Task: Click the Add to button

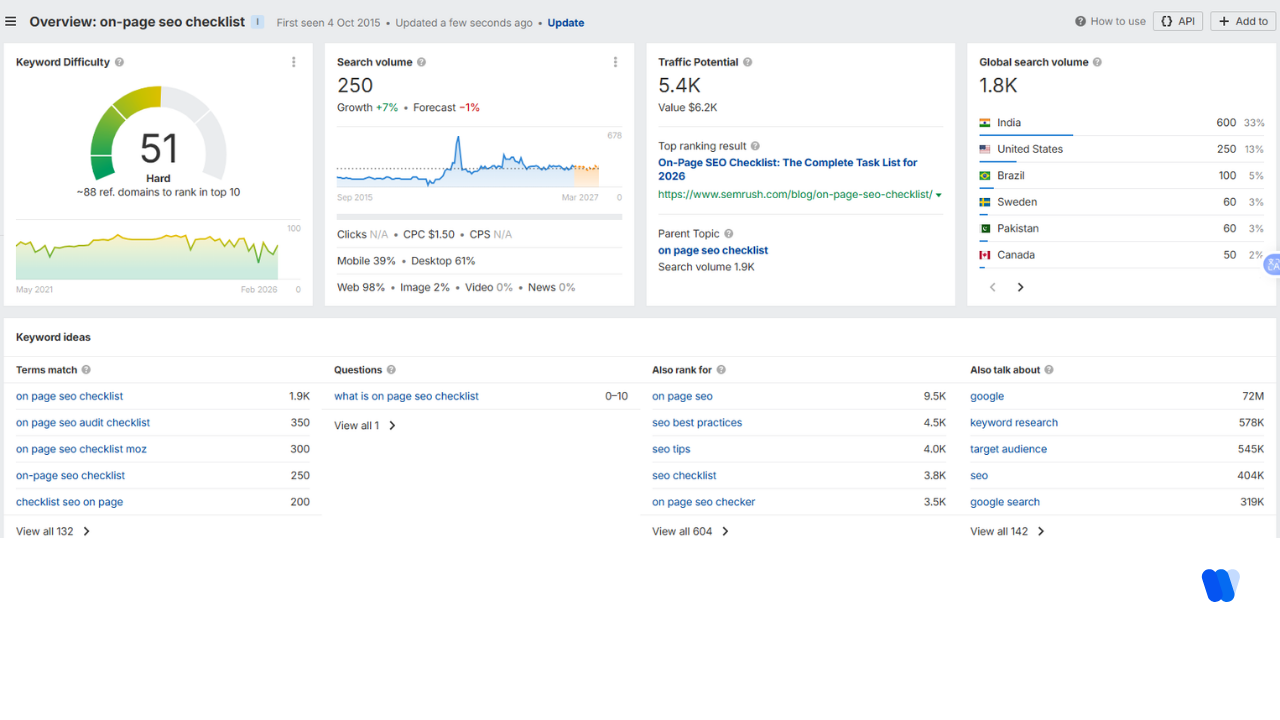Action: (x=1242, y=21)
